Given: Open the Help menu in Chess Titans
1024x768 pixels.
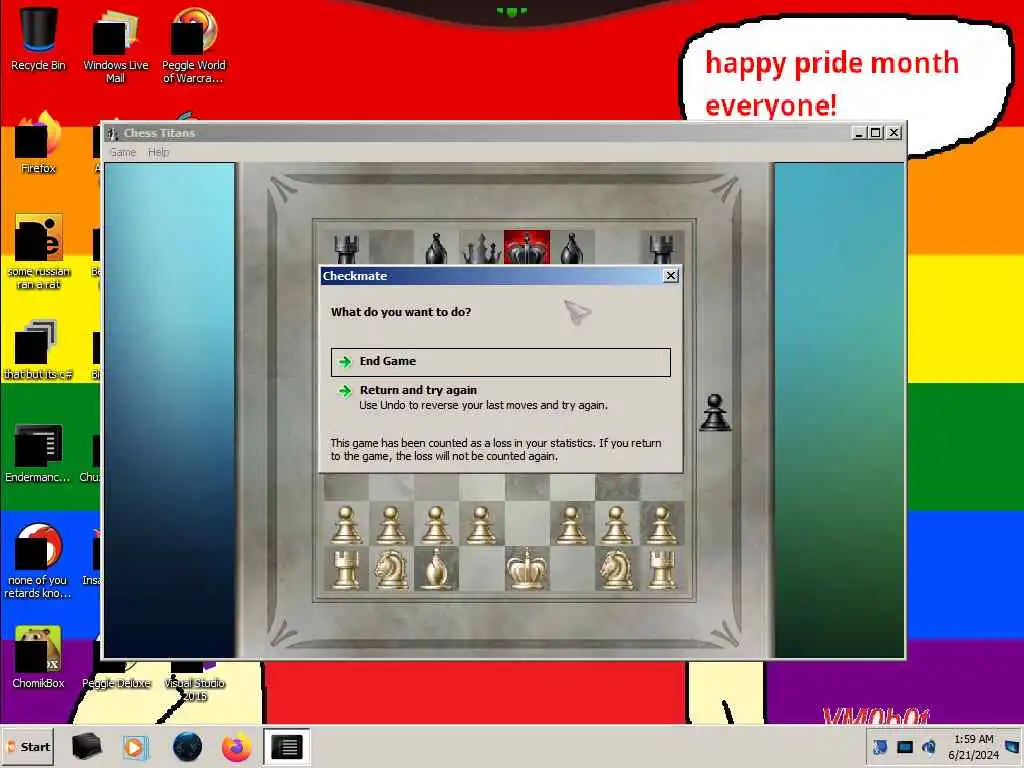Looking at the screenshot, I should pos(158,152).
